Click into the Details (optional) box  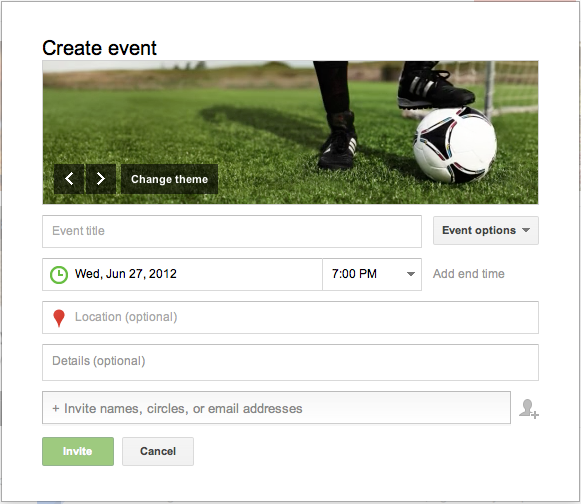point(290,362)
